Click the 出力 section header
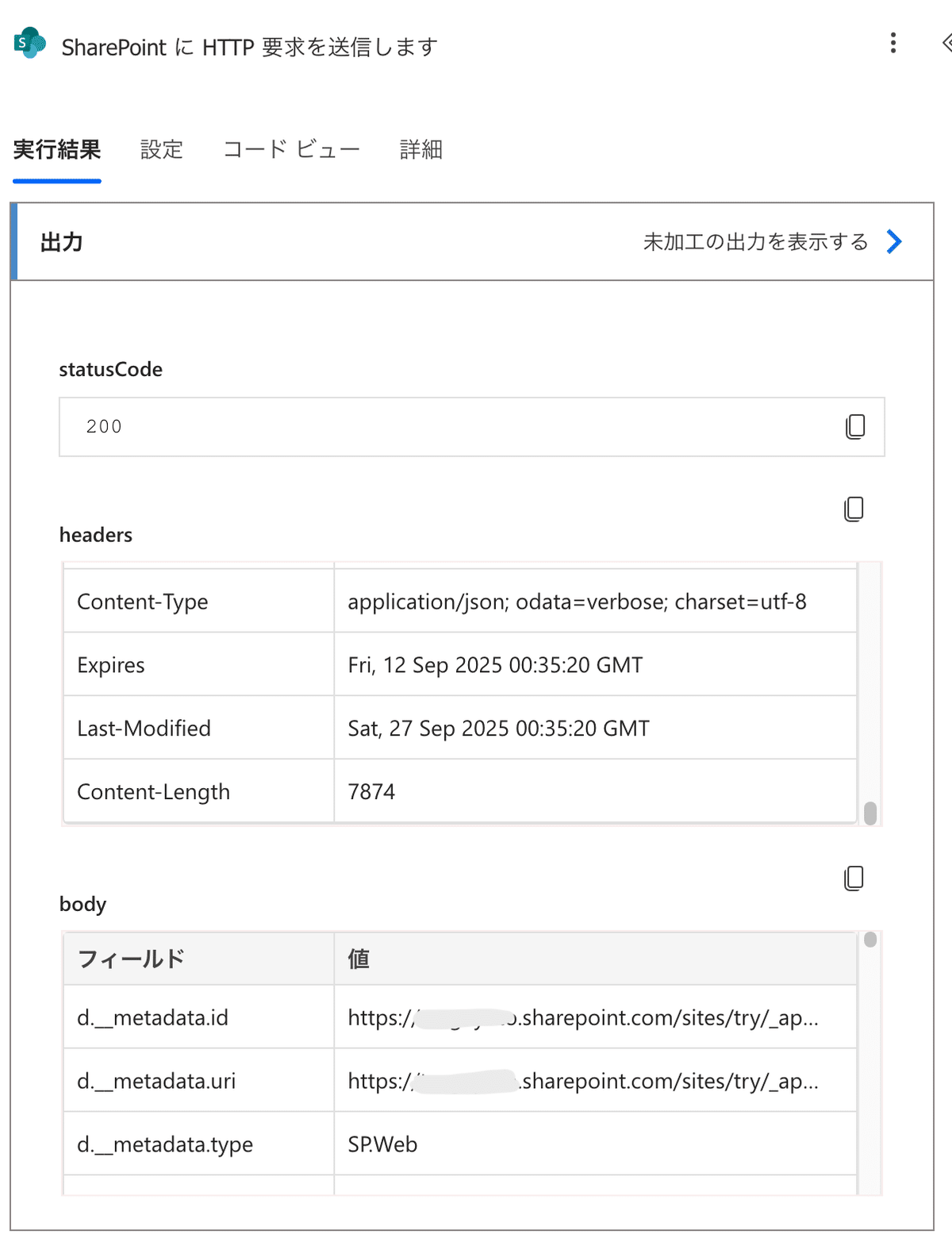952x1242 pixels. point(62,242)
